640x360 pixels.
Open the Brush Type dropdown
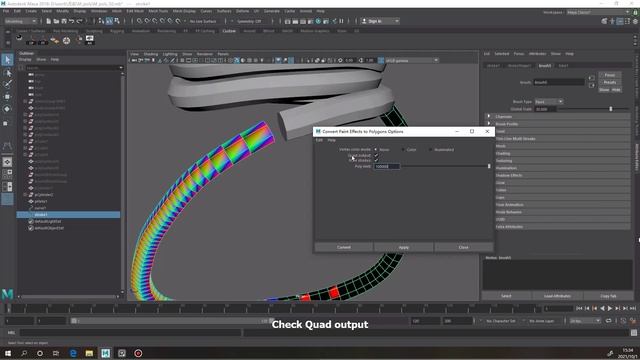(549, 102)
